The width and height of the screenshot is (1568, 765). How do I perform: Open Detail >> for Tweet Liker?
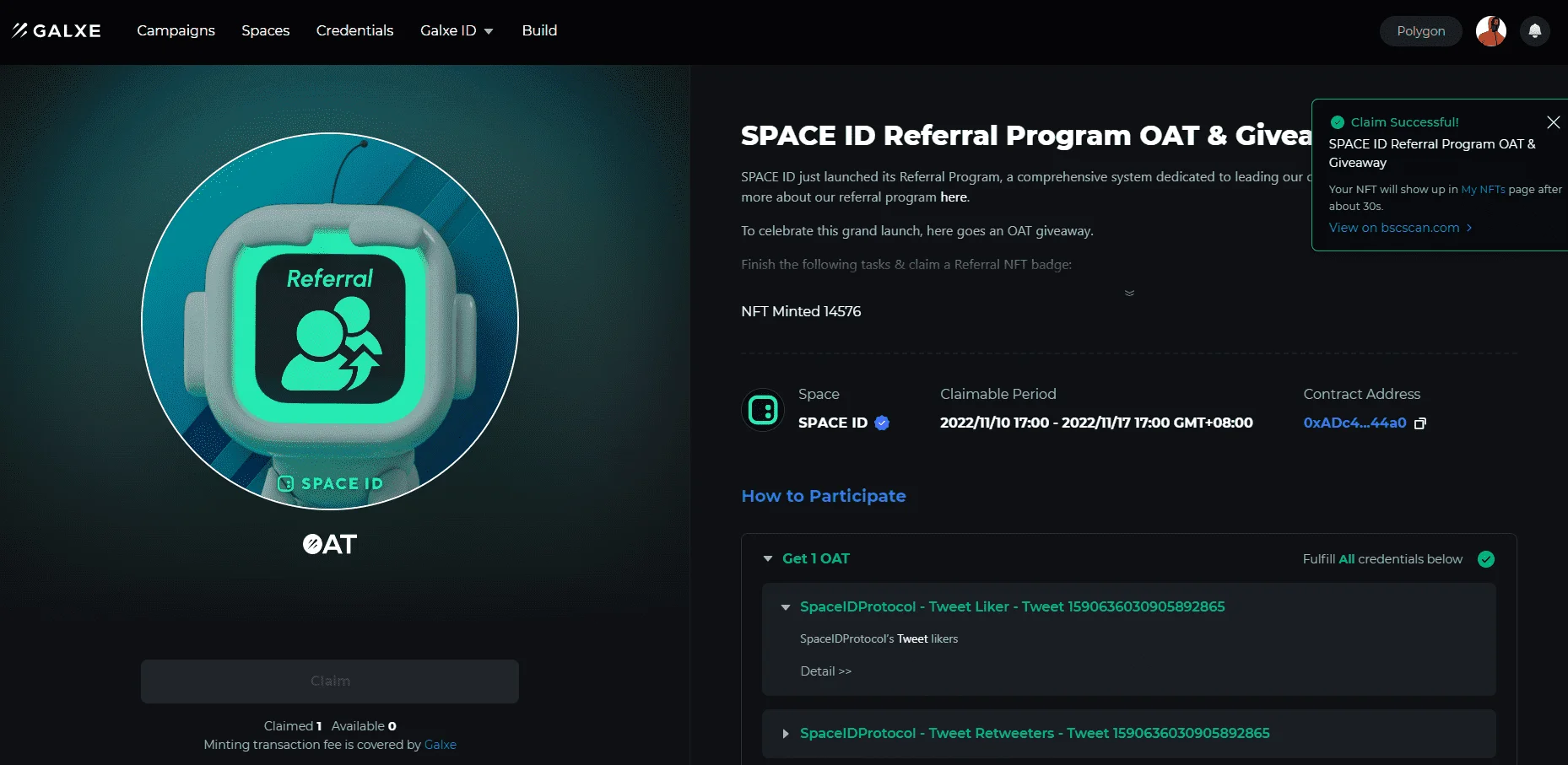[x=825, y=671]
